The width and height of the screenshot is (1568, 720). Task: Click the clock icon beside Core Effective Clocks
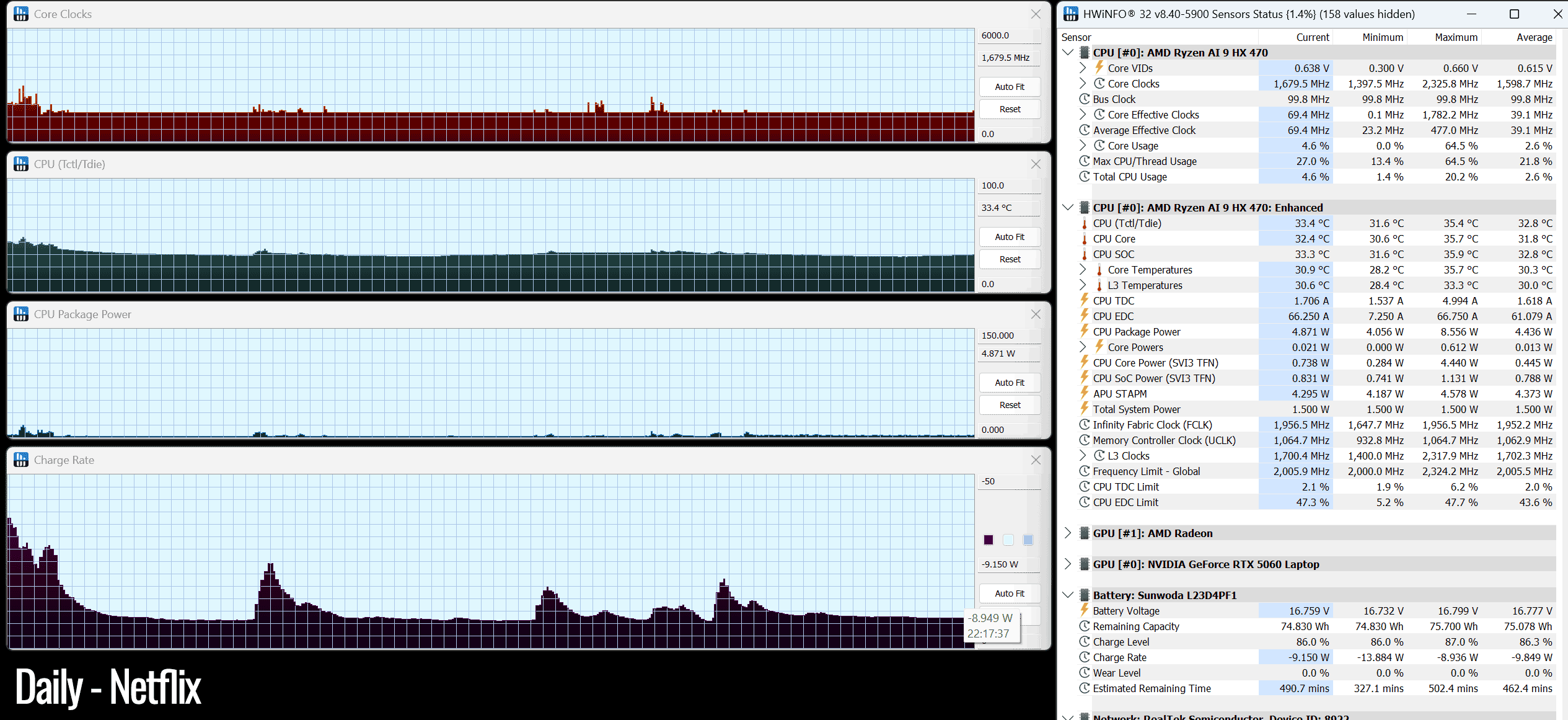point(1099,114)
